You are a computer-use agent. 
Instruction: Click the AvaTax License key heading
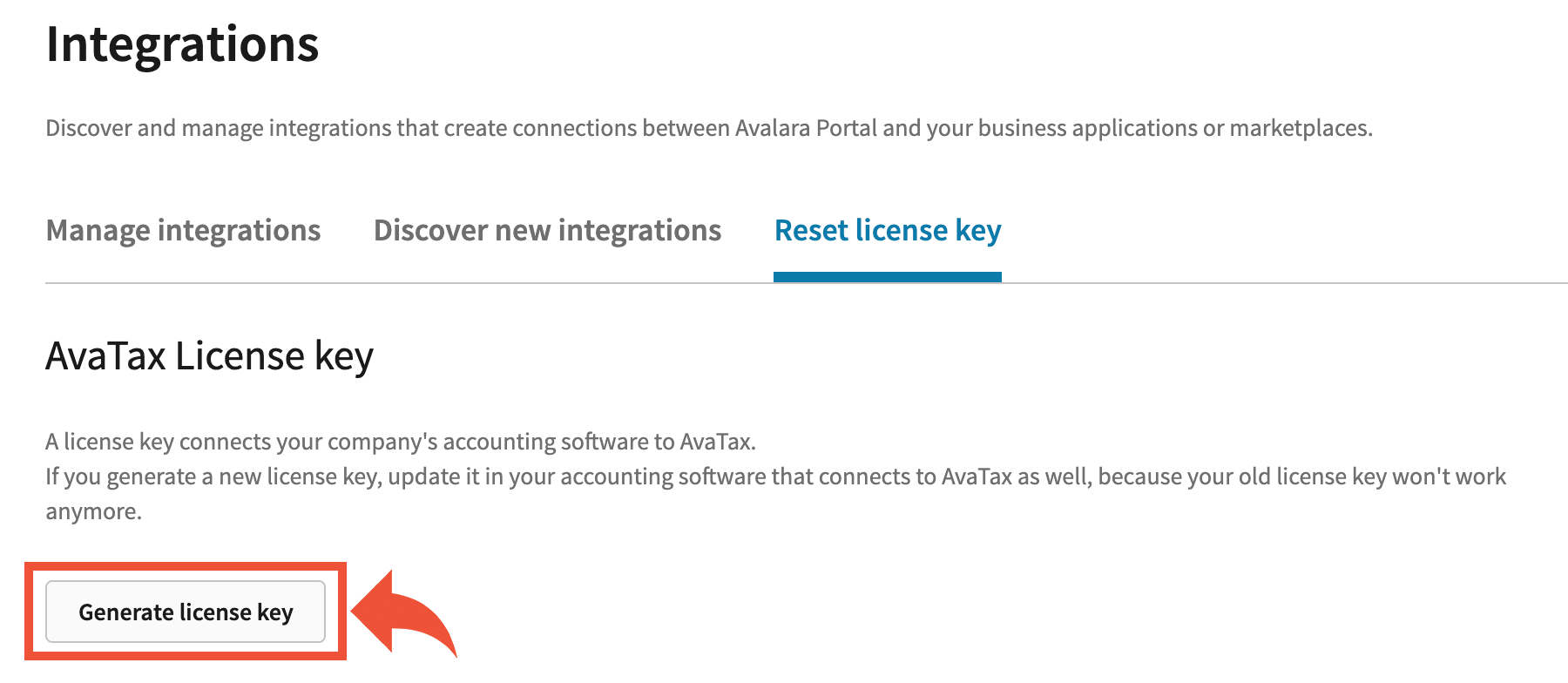click(209, 356)
